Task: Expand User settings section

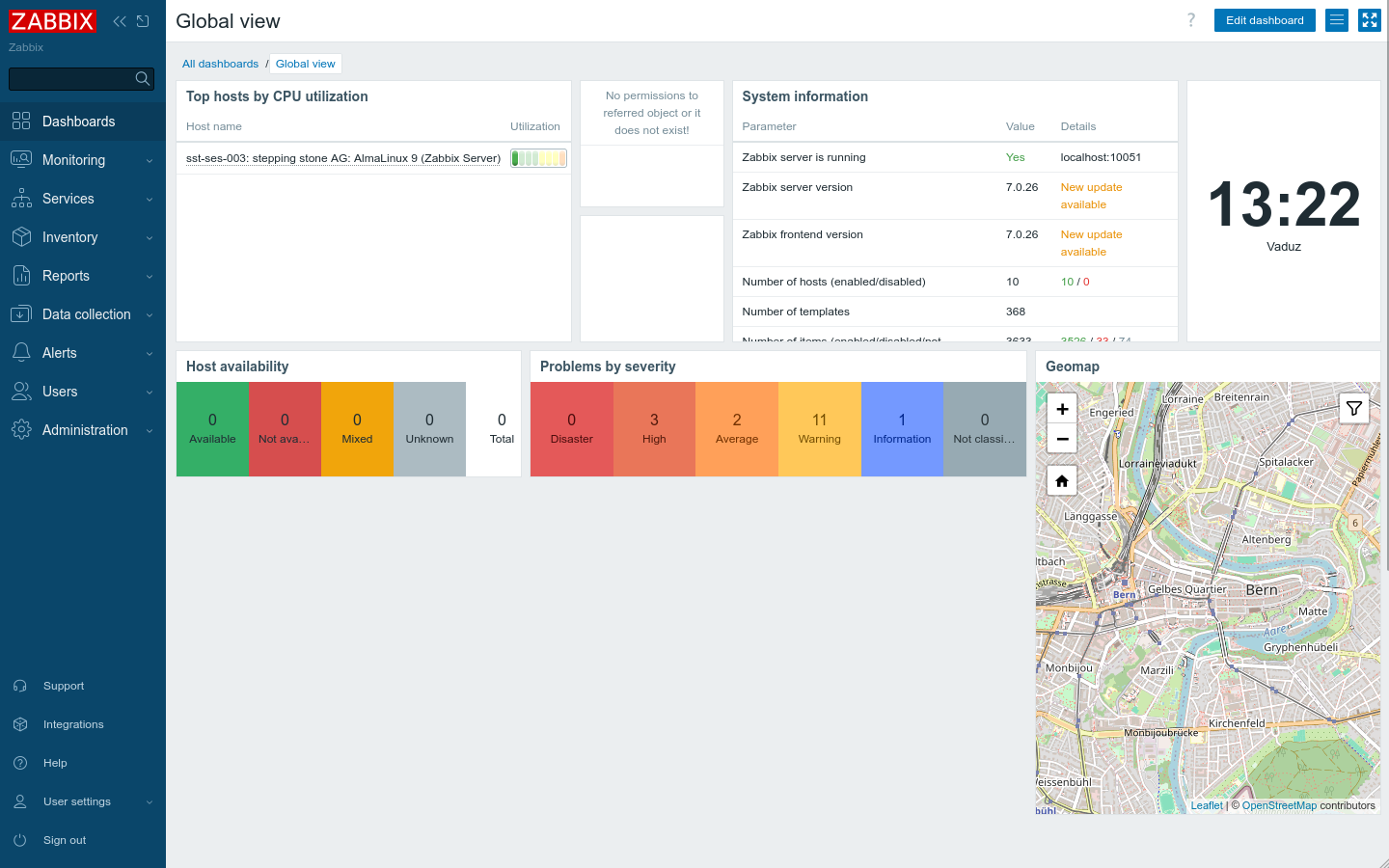Action: (83, 801)
